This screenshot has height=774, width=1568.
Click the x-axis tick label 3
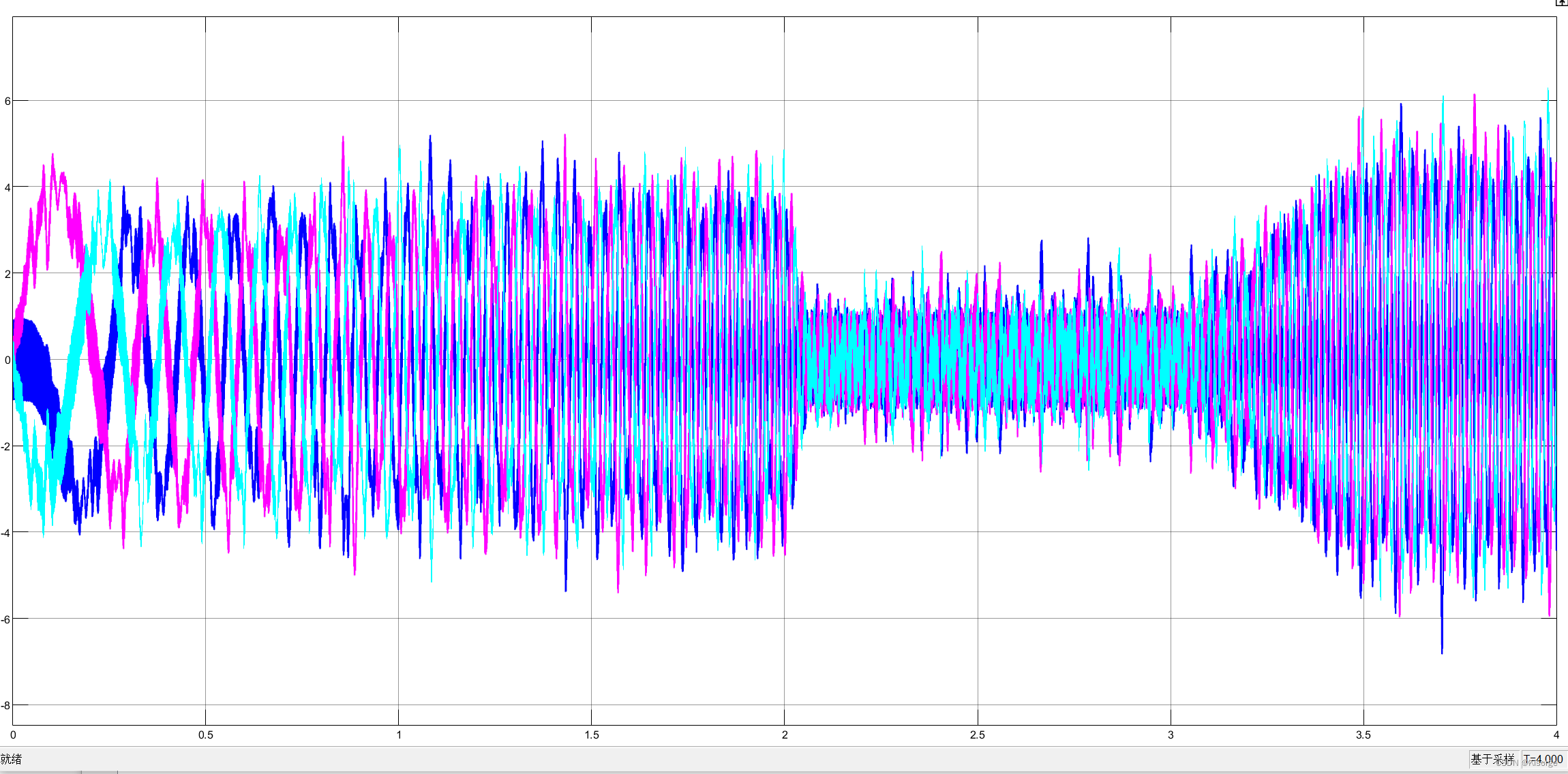click(1171, 735)
